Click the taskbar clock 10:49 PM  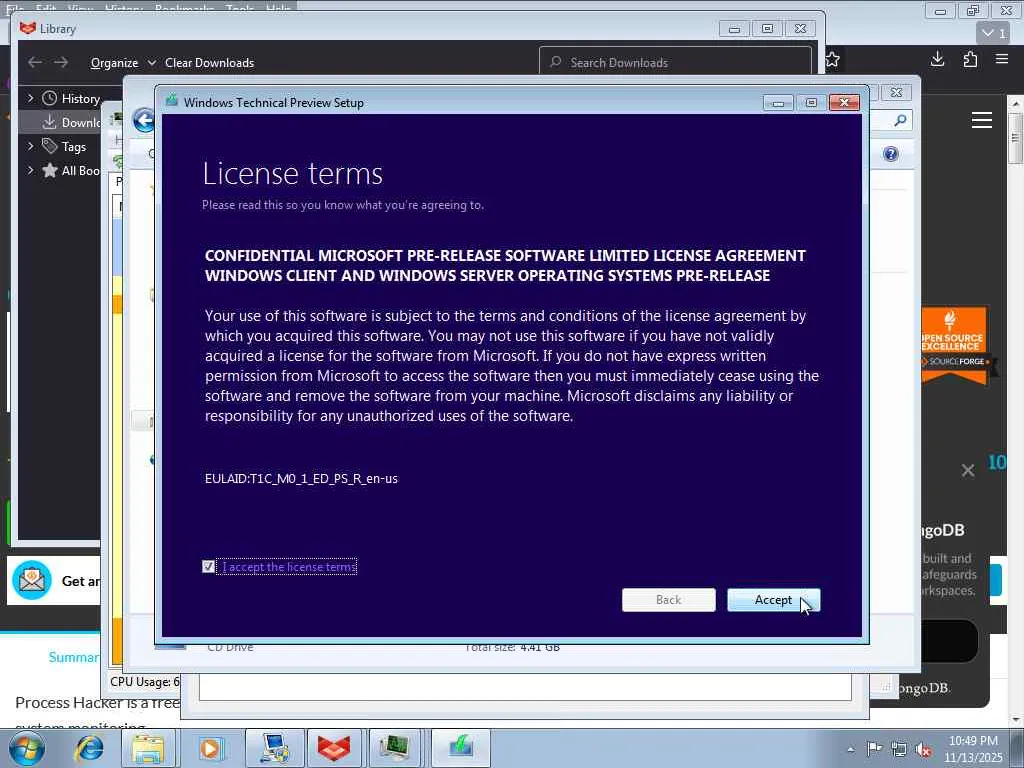[973, 741]
